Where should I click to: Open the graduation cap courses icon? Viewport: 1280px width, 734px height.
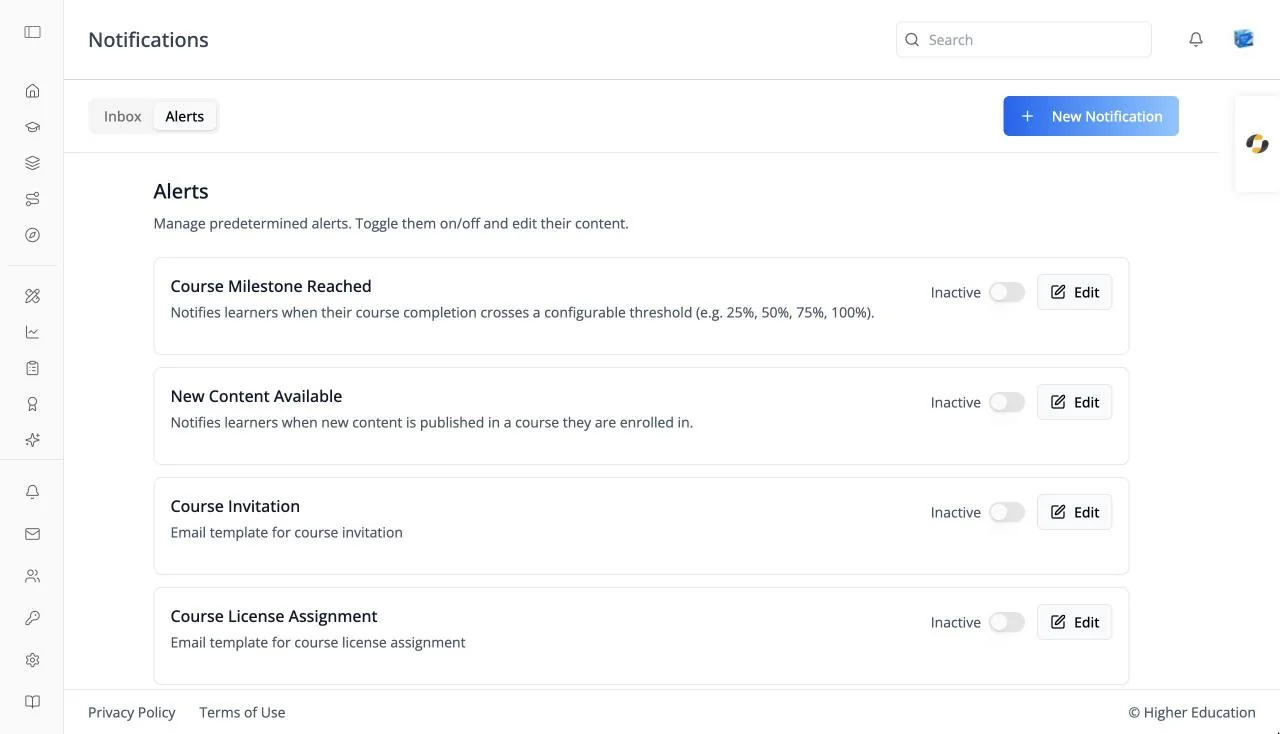[32, 127]
